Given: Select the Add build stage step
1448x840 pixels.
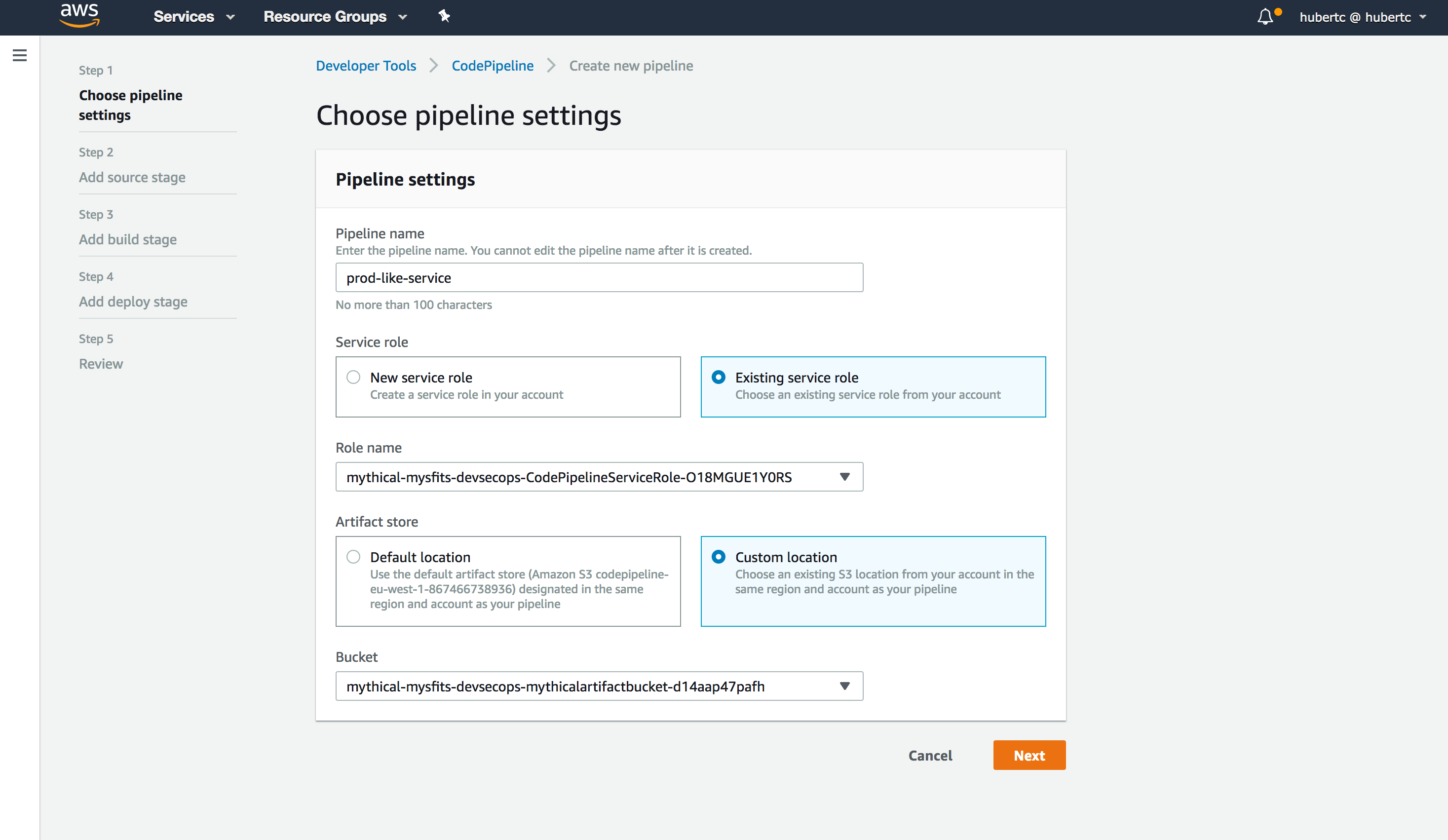Looking at the screenshot, I should (127, 239).
